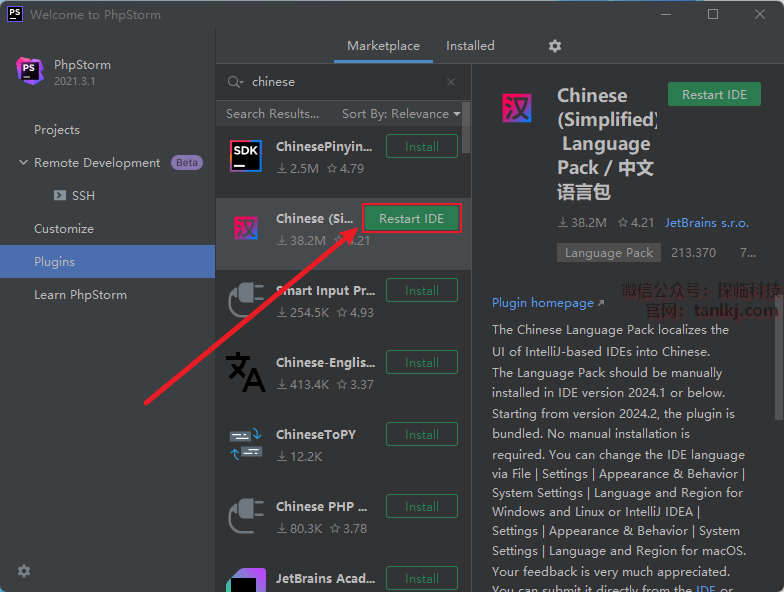Install the Chinese-English plugin
Image resolution: width=784 pixels, height=592 pixels.
point(422,362)
